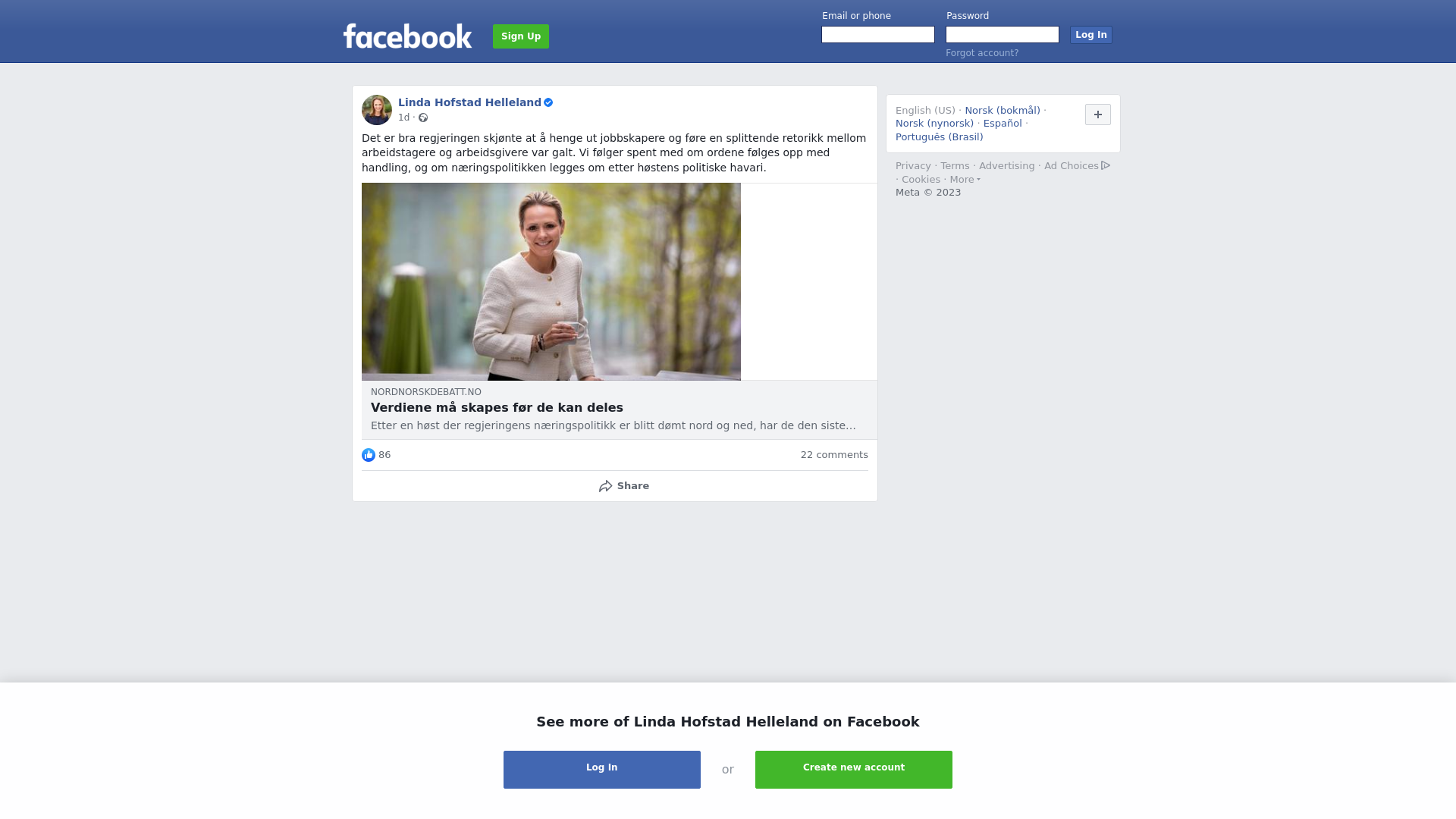
Task: Open the Forgot account? link
Action: pyautogui.click(x=982, y=53)
